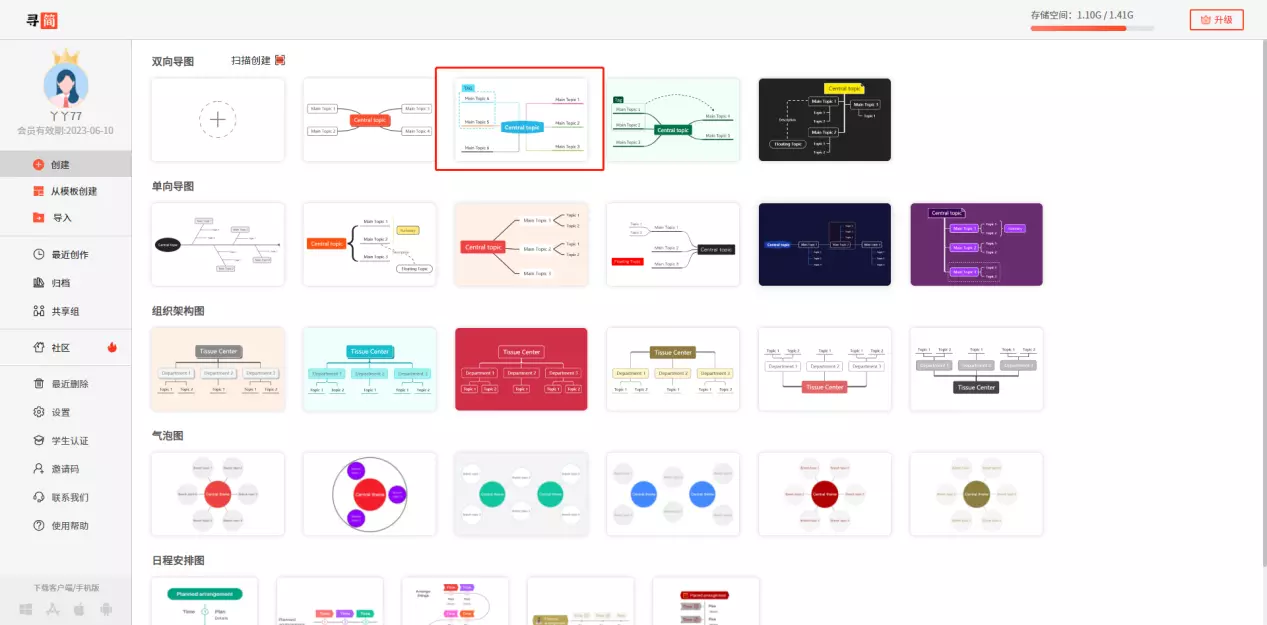Click the 学生认证 sidebar entry
1267x625 pixels.
69,441
